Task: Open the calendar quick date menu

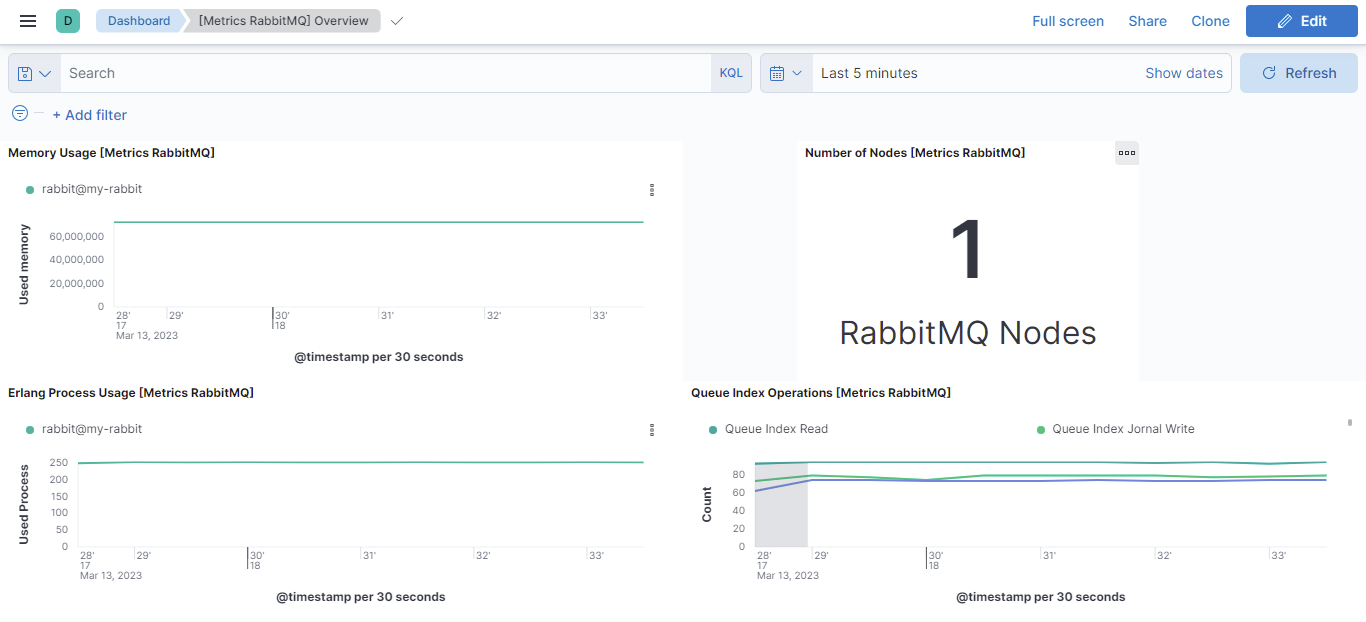Action: click(786, 73)
